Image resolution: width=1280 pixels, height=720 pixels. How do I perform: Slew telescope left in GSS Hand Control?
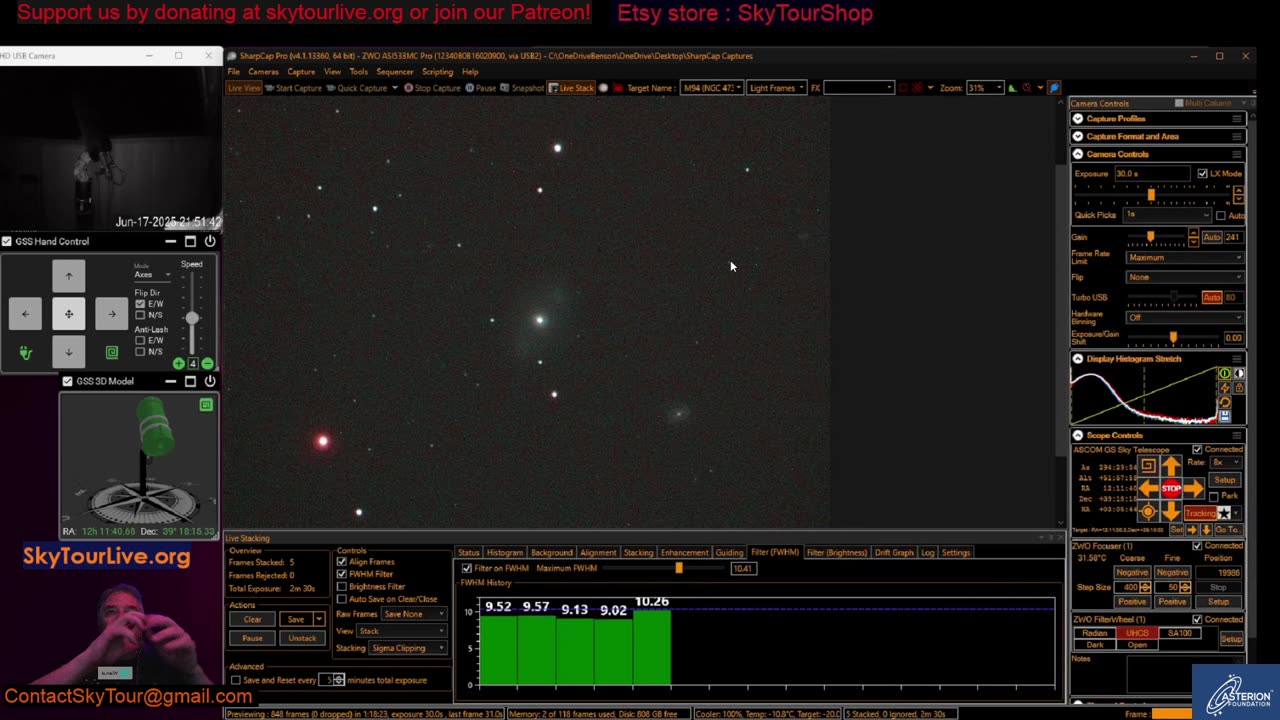(25, 314)
